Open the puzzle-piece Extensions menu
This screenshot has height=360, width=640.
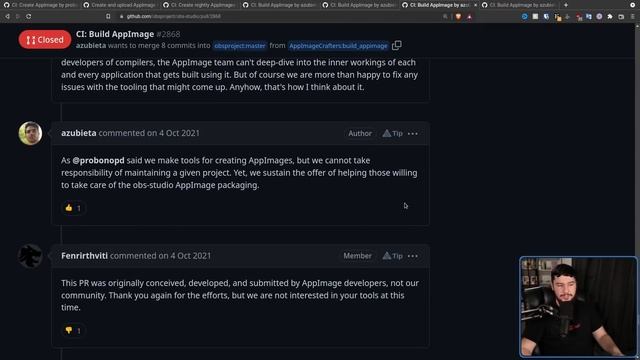click(x=610, y=16)
